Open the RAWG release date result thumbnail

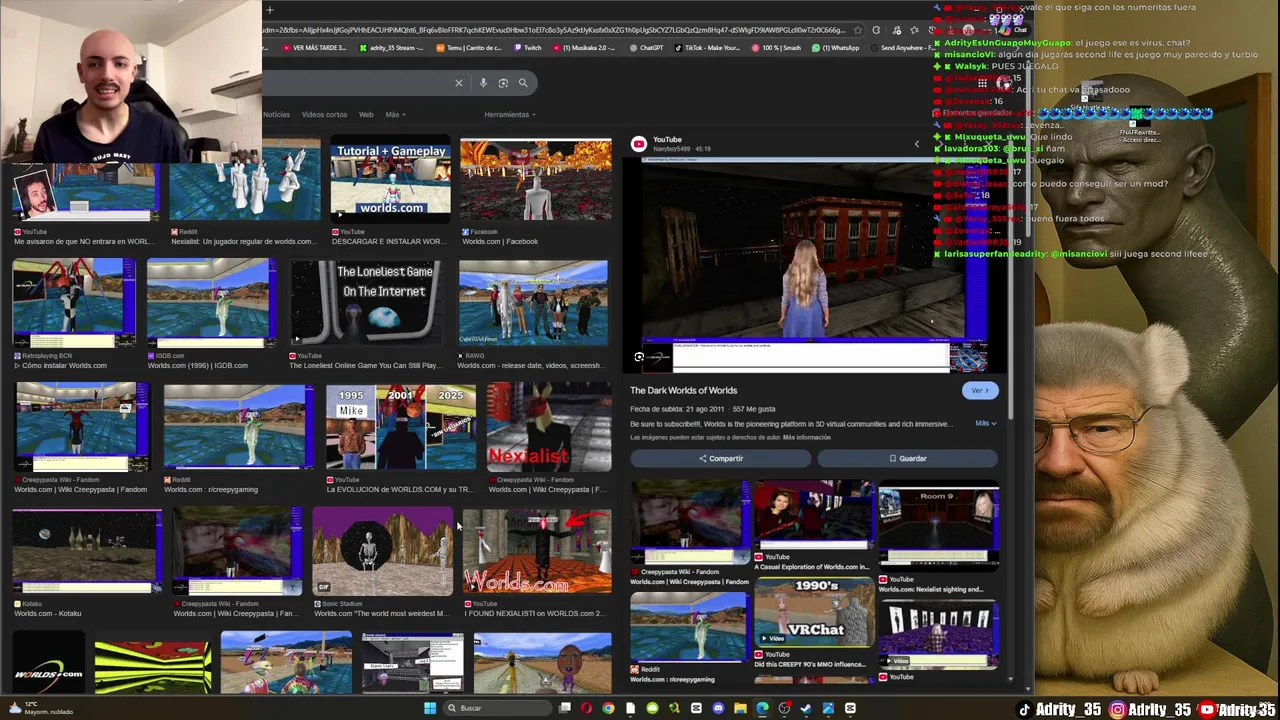coord(533,304)
